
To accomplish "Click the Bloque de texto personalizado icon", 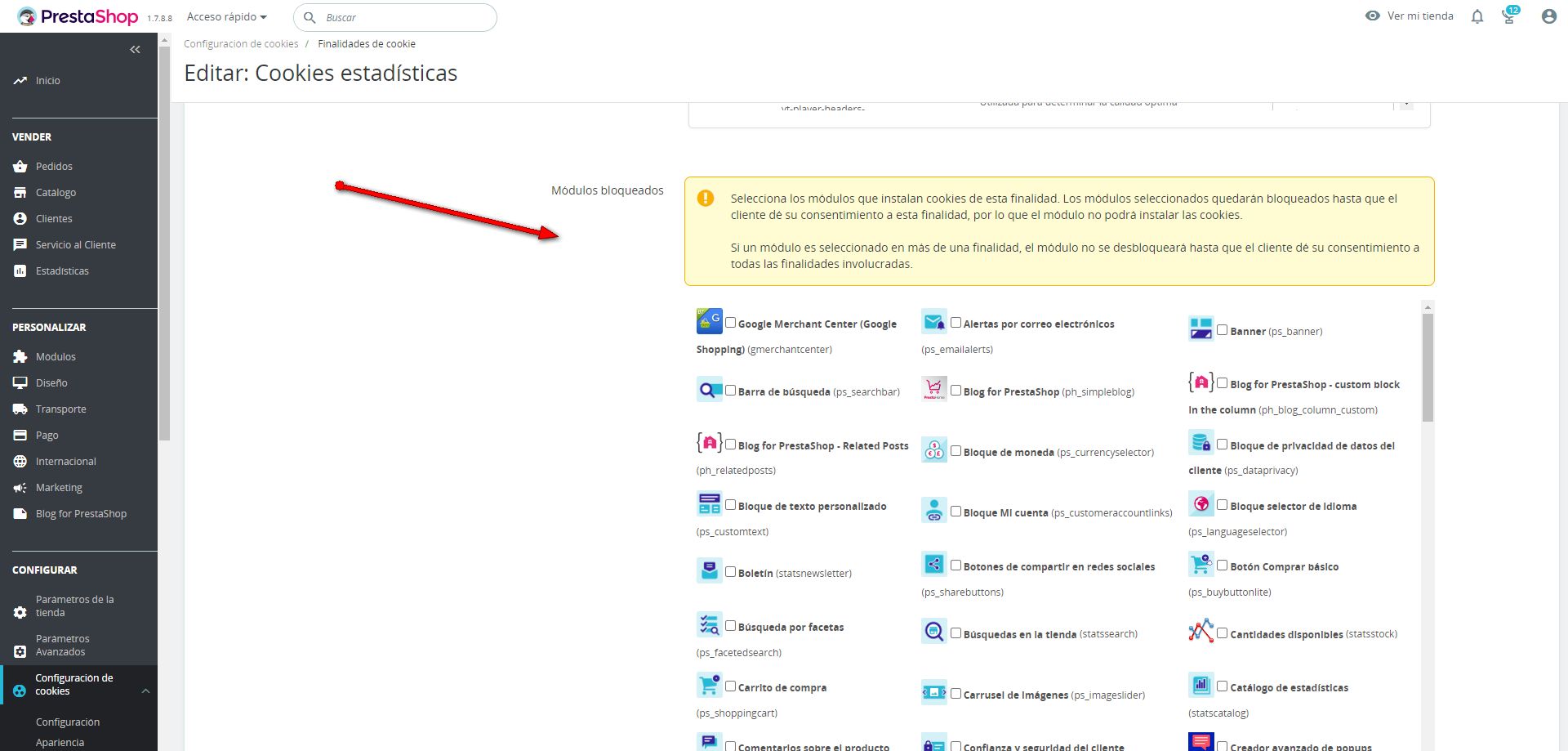I will [x=709, y=503].
